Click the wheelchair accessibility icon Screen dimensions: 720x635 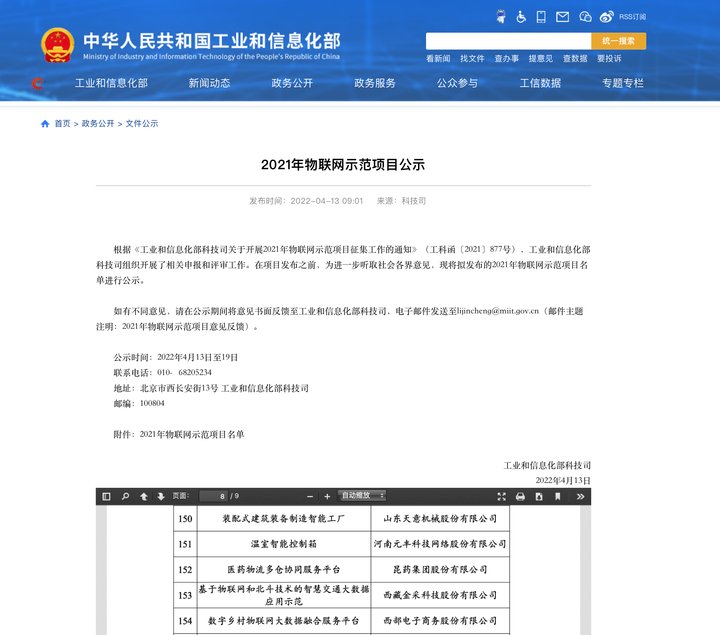click(521, 17)
